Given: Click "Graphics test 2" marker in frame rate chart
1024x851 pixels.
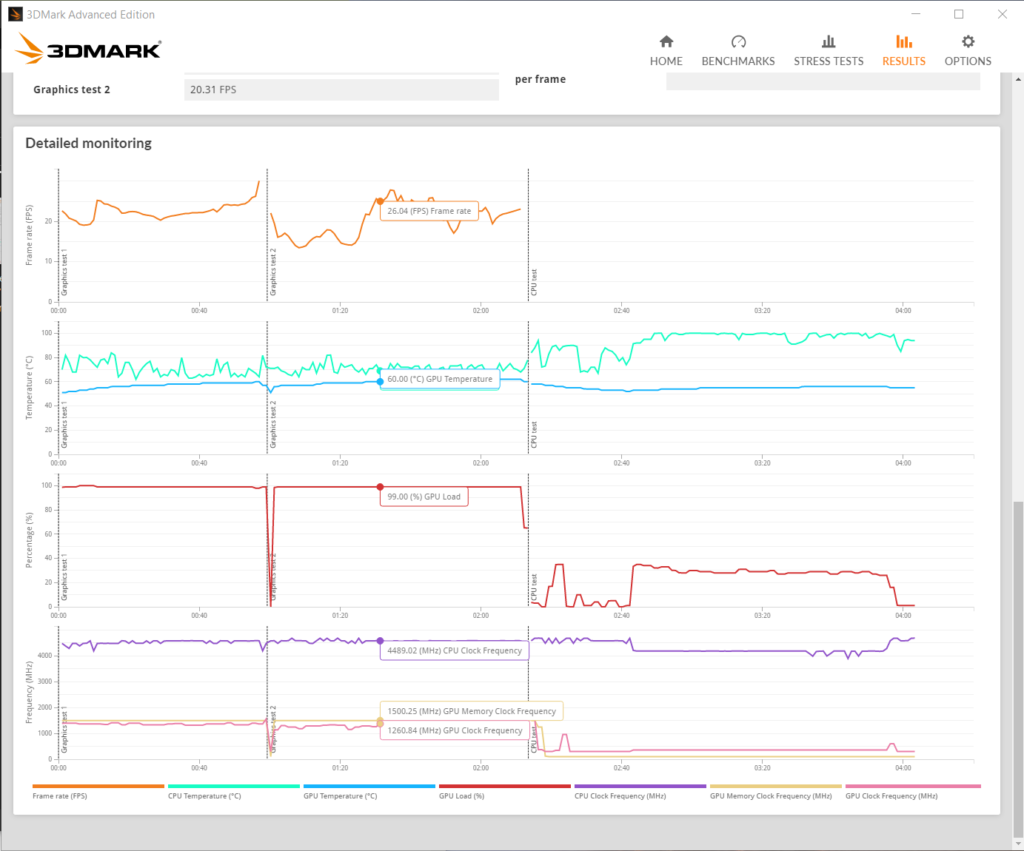Looking at the screenshot, I should (x=273, y=272).
